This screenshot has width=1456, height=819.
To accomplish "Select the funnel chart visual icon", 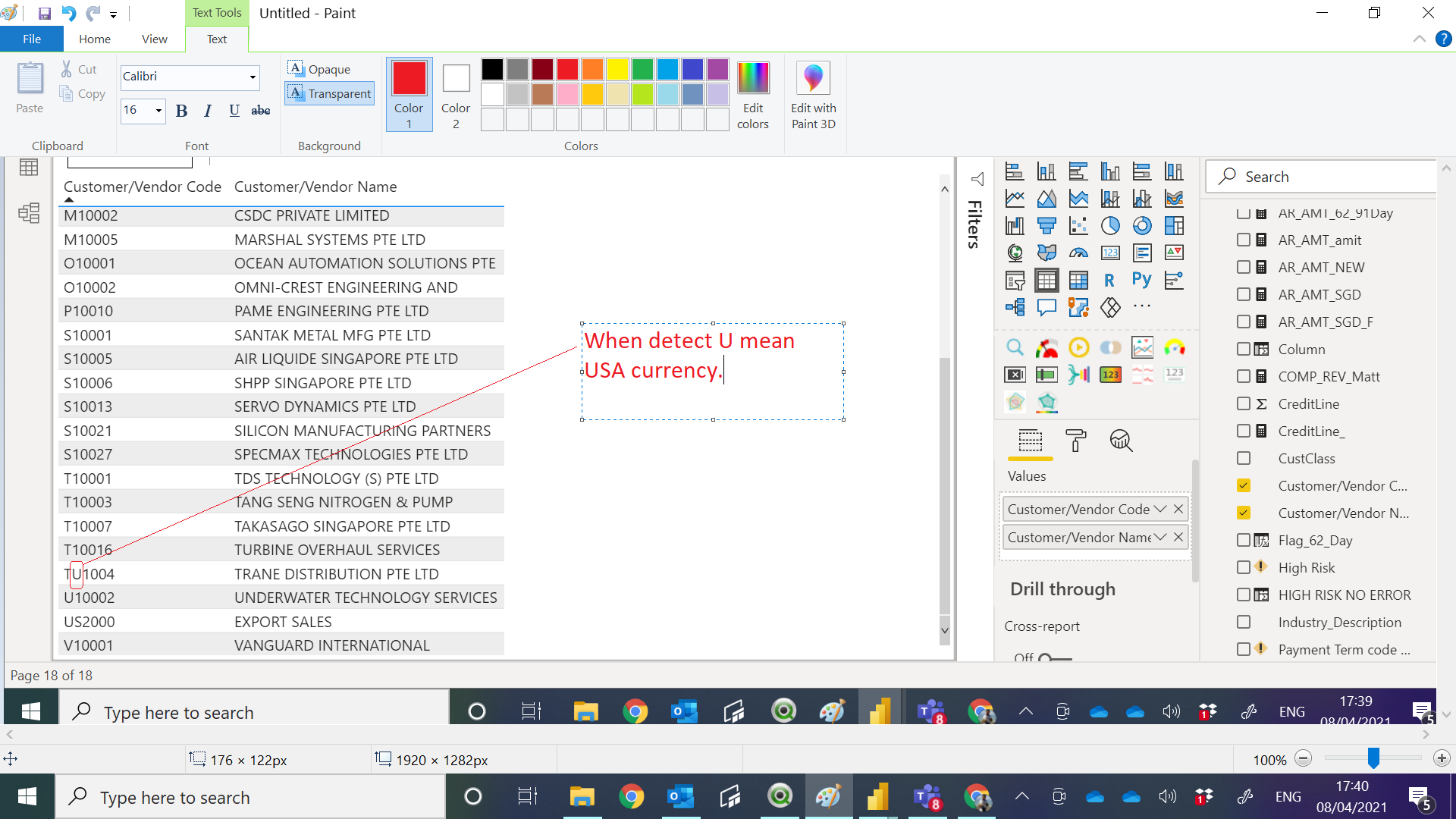I will tap(1046, 226).
